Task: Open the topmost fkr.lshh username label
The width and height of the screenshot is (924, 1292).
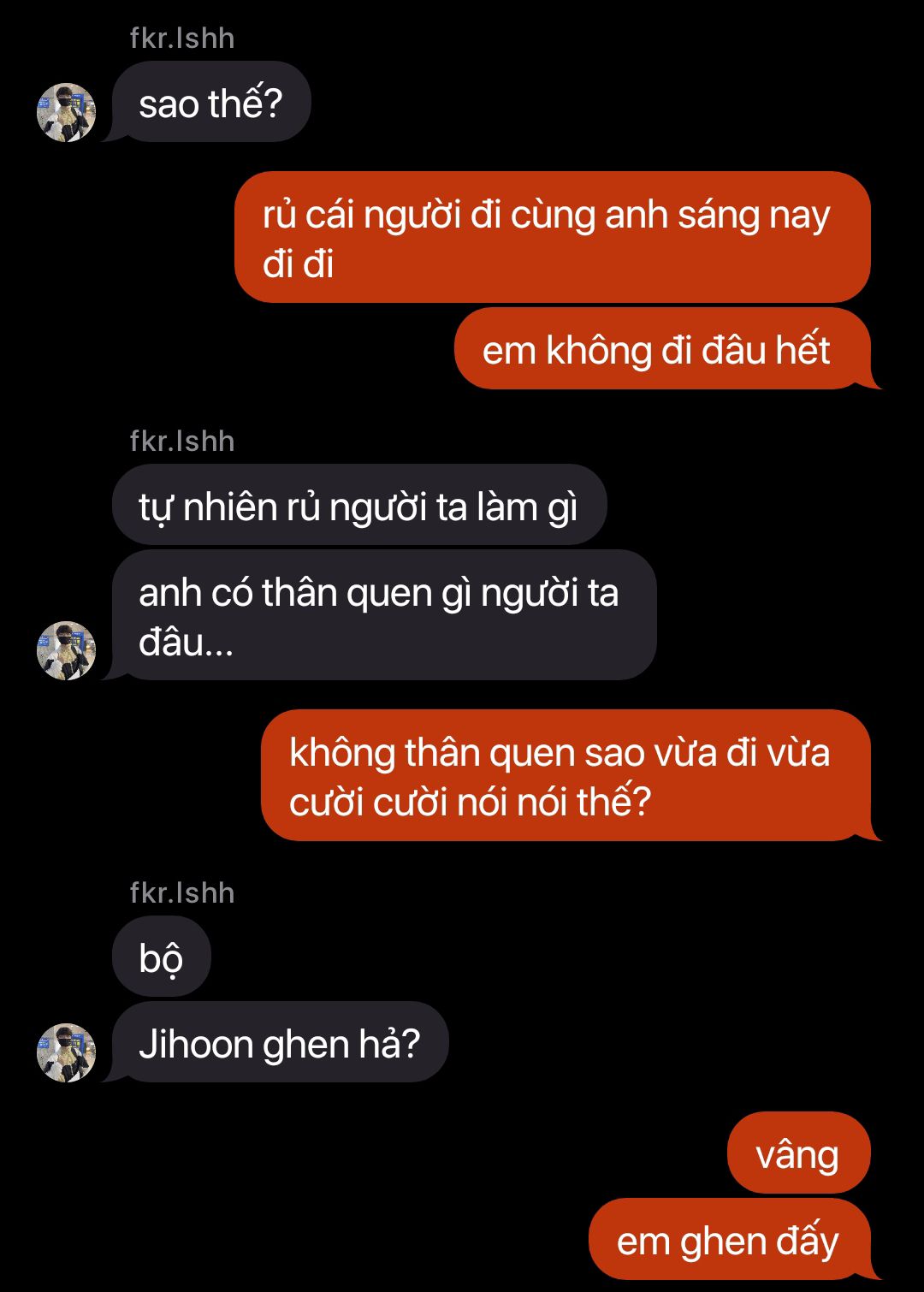Action: [x=182, y=39]
